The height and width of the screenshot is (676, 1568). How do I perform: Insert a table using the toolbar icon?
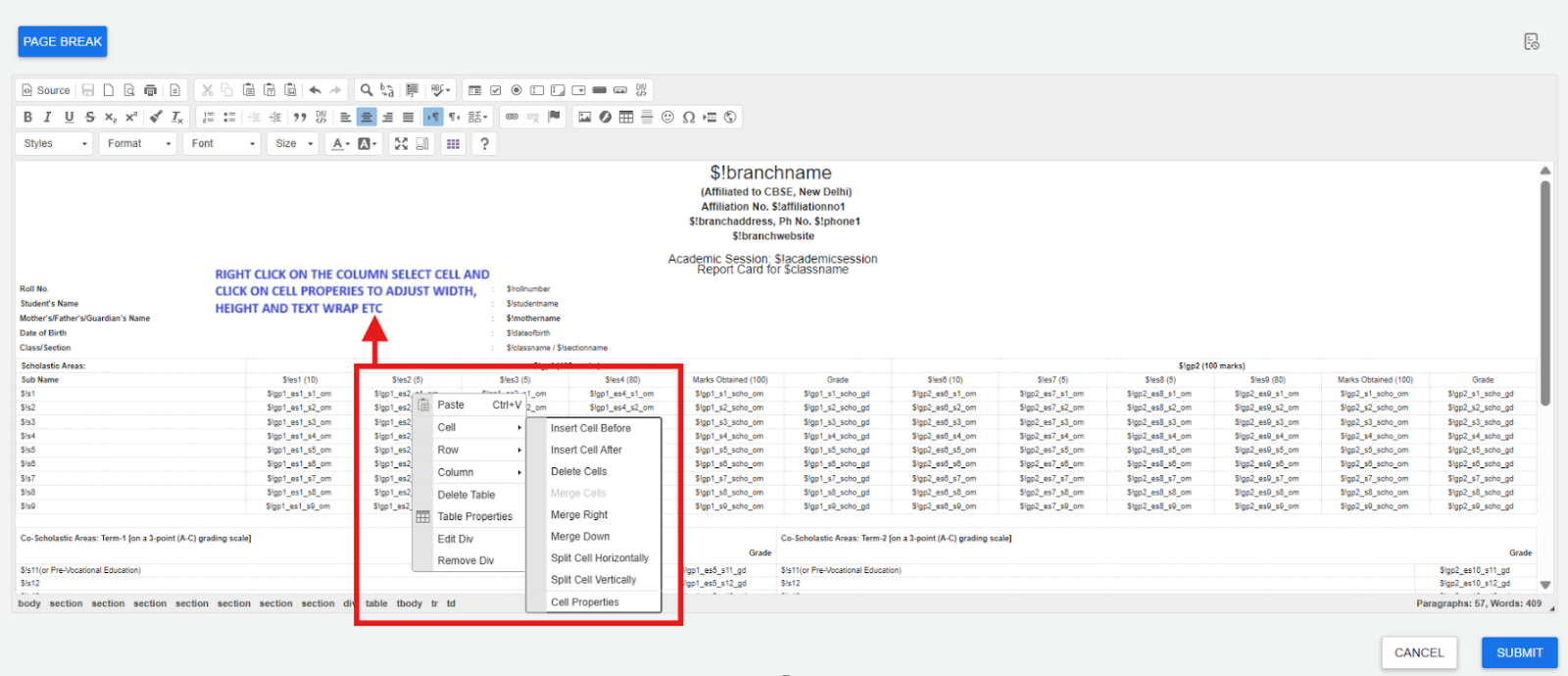[x=626, y=117]
